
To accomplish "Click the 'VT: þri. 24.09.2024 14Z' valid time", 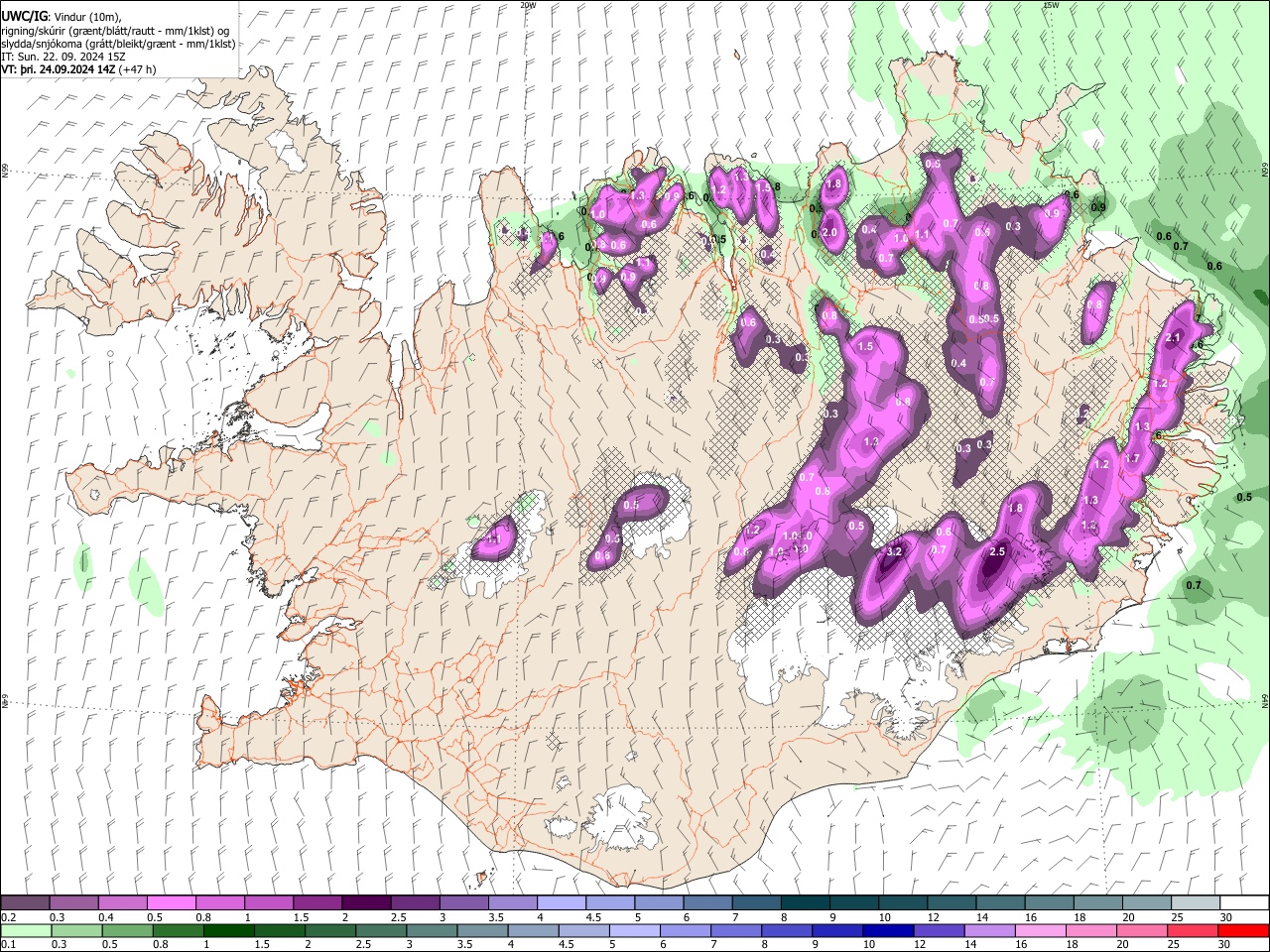I will click(58, 69).
